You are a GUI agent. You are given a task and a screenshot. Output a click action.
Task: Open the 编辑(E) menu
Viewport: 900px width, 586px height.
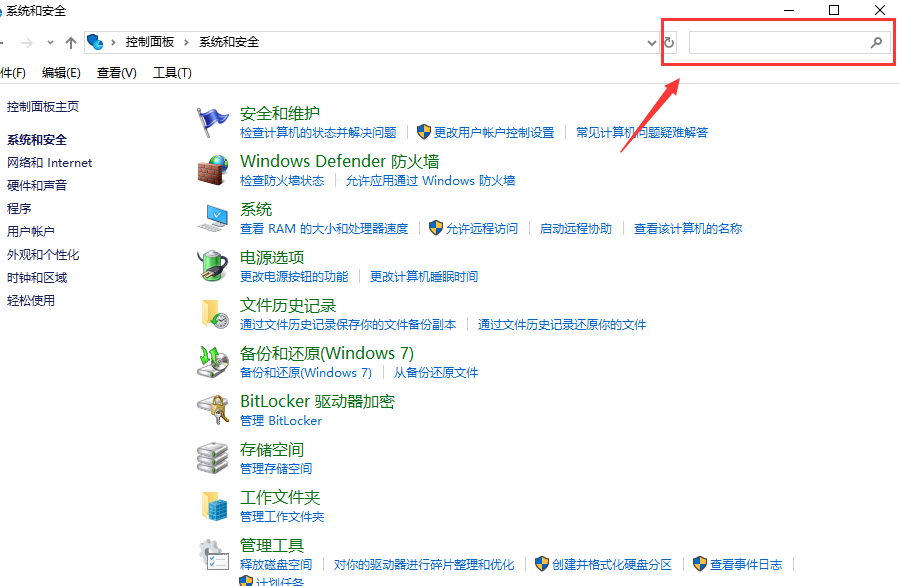[61, 73]
